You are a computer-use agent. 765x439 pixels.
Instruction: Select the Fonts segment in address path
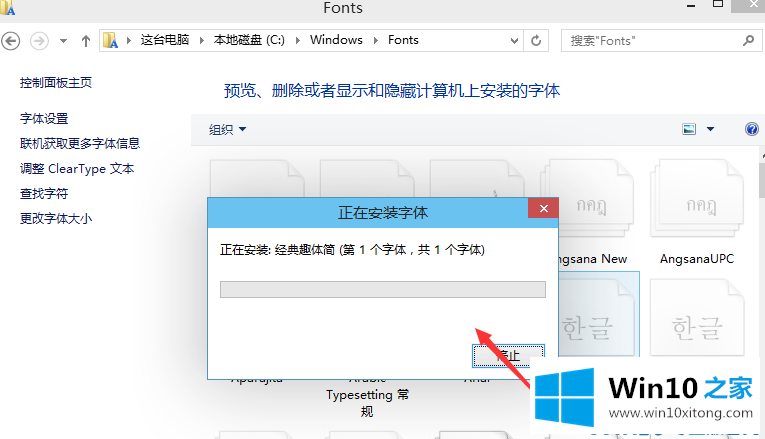click(403, 40)
